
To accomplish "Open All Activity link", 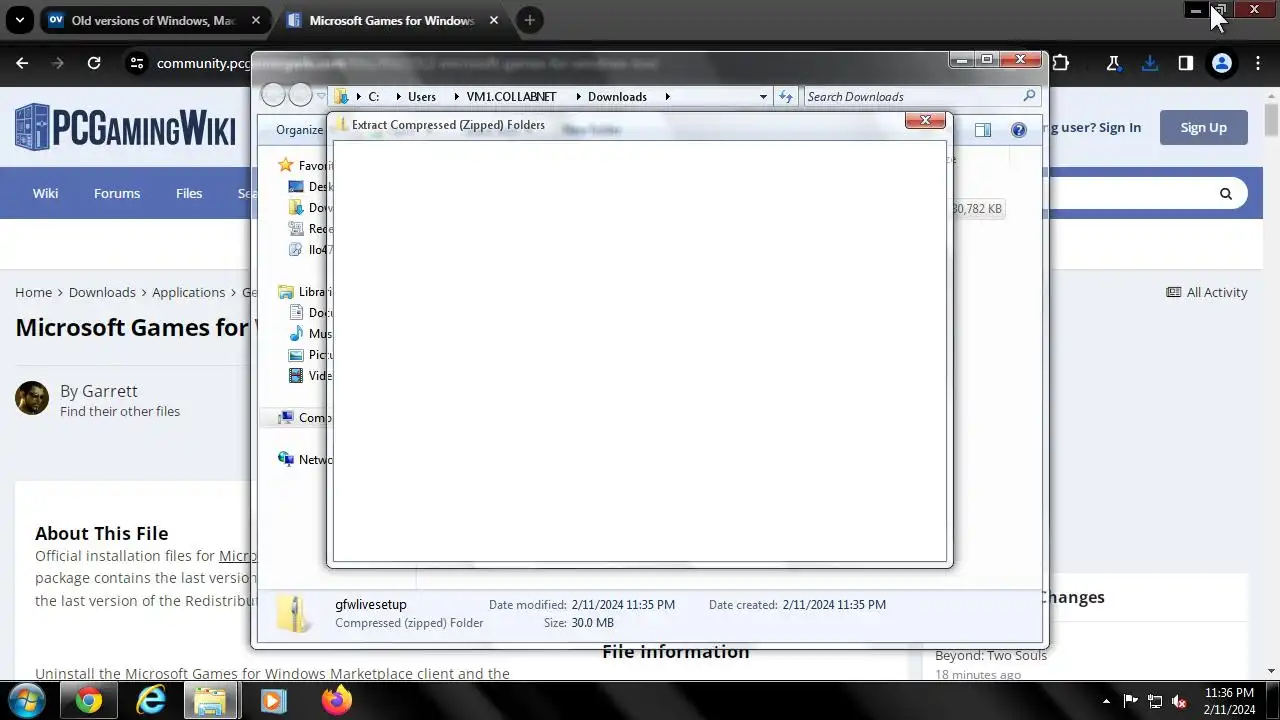I will (x=1207, y=292).
